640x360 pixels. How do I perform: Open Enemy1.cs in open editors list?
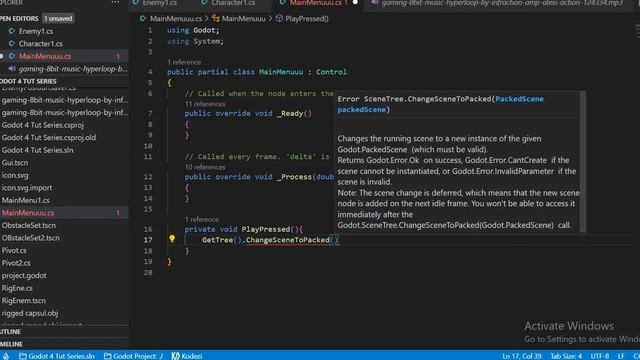[36, 31]
